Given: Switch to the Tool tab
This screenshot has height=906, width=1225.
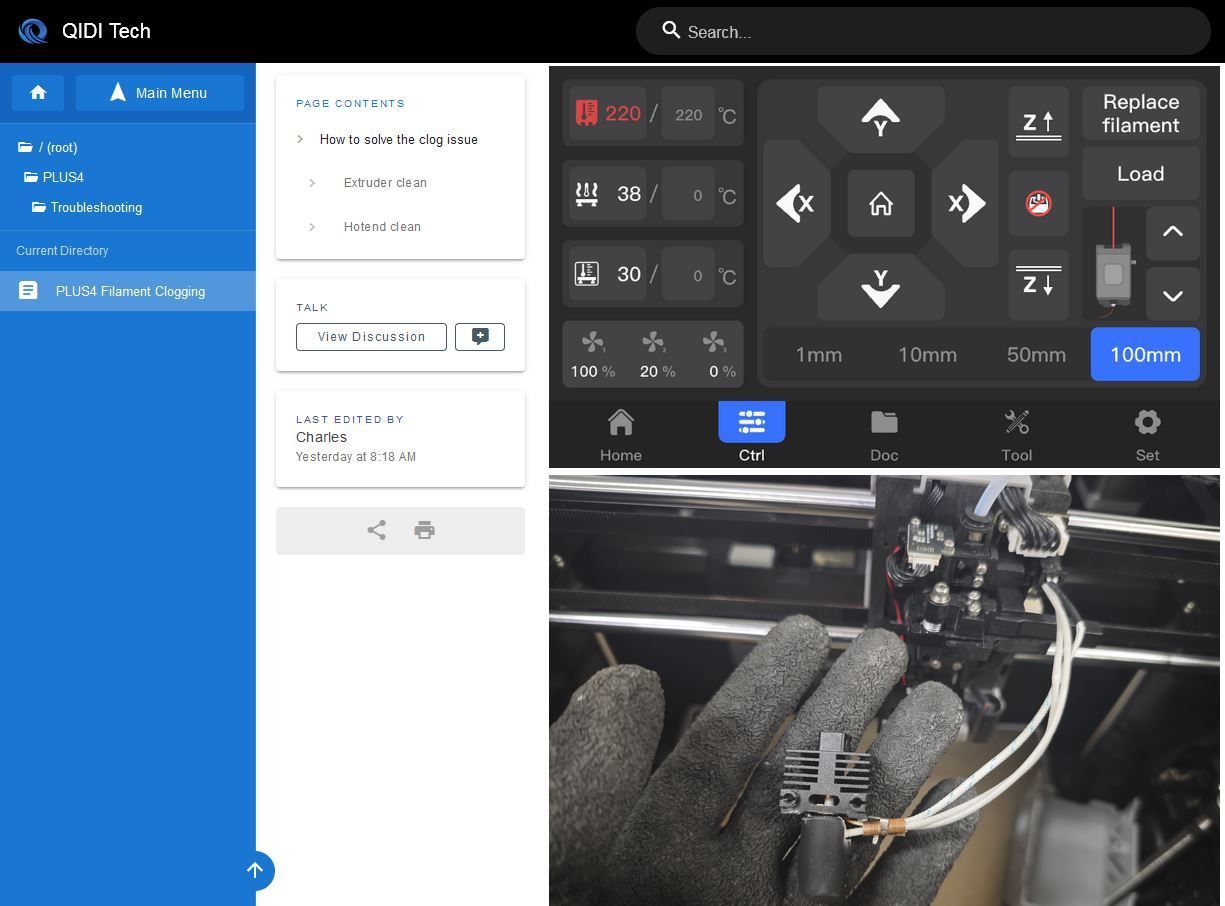Looking at the screenshot, I should [x=1016, y=435].
